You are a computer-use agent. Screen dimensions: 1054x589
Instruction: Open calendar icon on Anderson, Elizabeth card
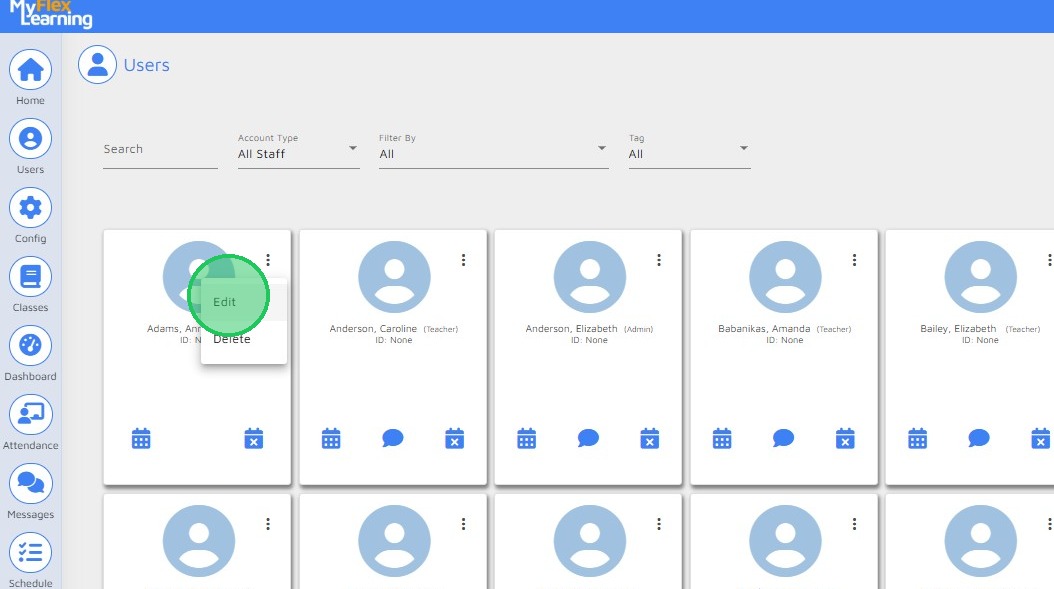pos(526,438)
